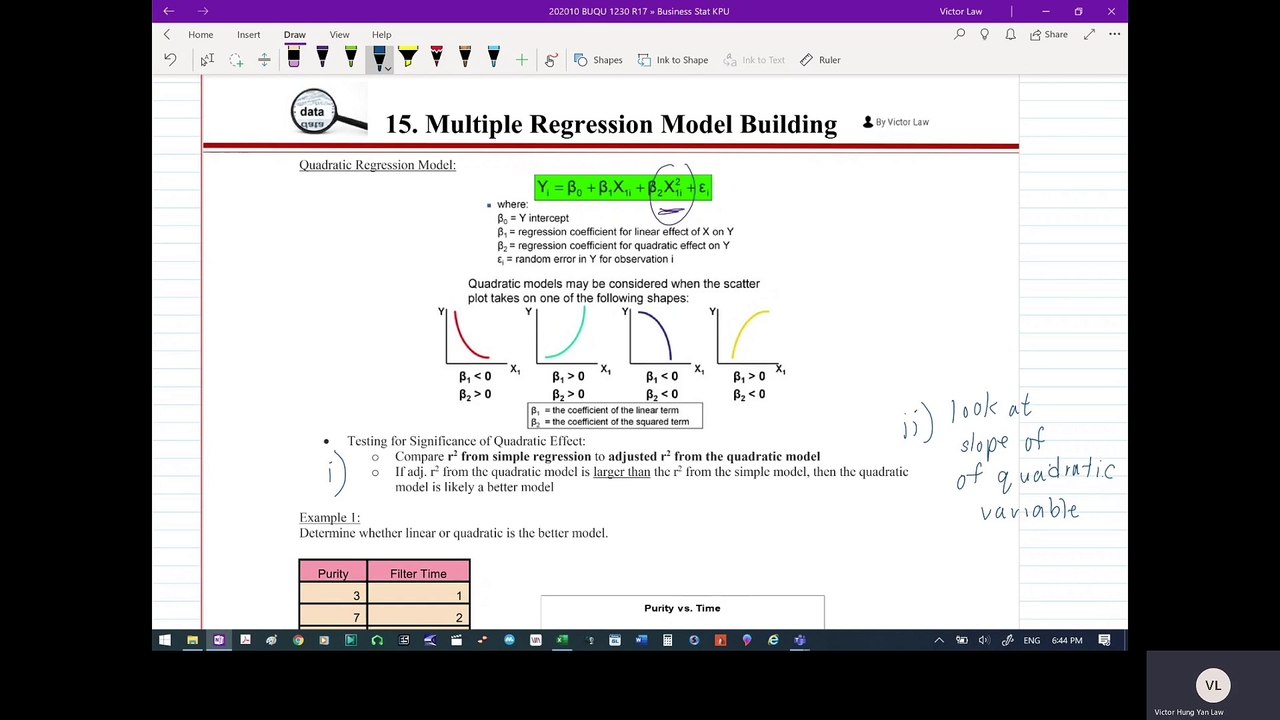Image resolution: width=1280 pixels, height=720 pixels.
Task: Open the Calculator from the taskbar
Action: point(667,640)
